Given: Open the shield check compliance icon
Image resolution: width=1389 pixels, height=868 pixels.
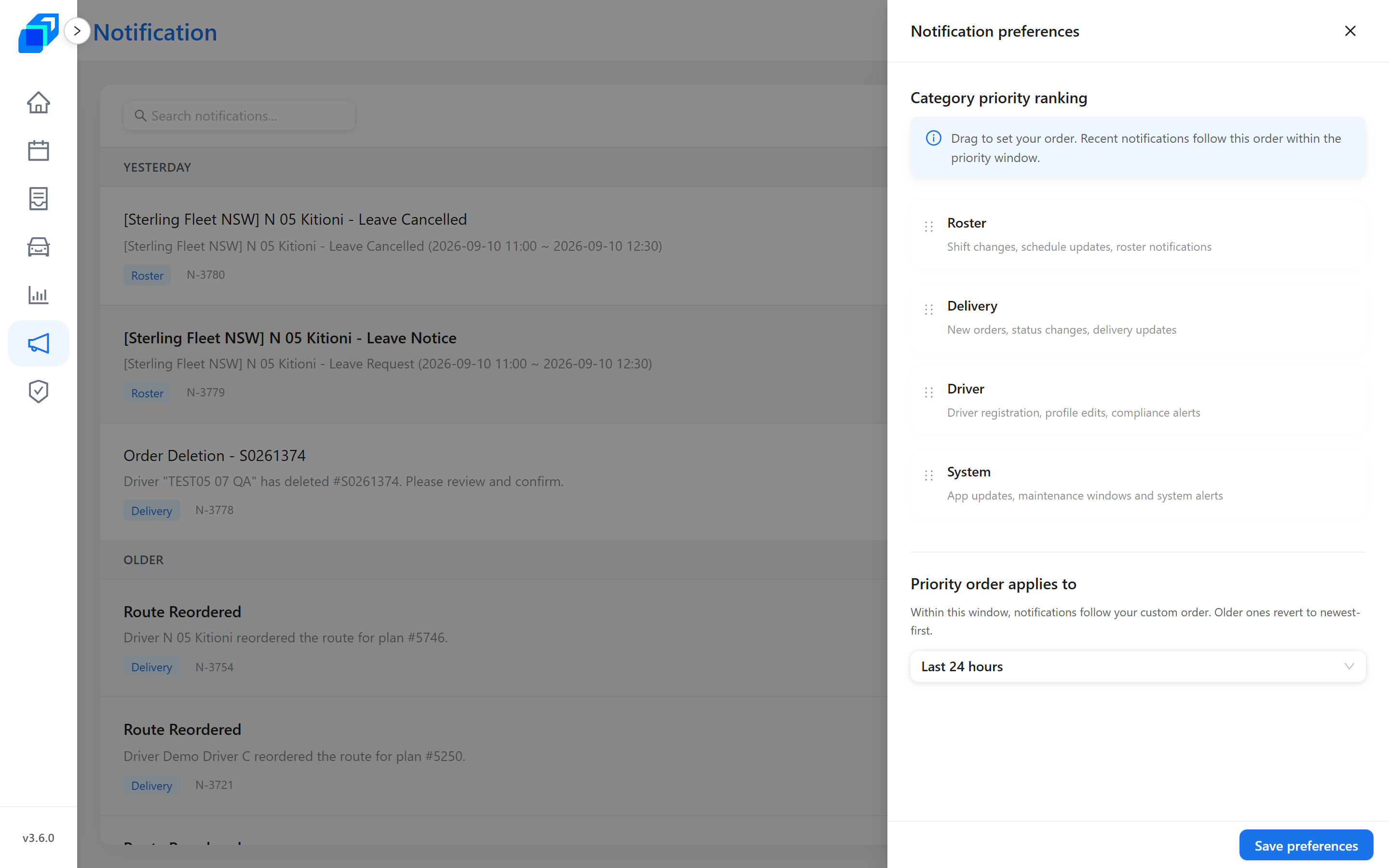Looking at the screenshot, I should [x=39, y=392].
